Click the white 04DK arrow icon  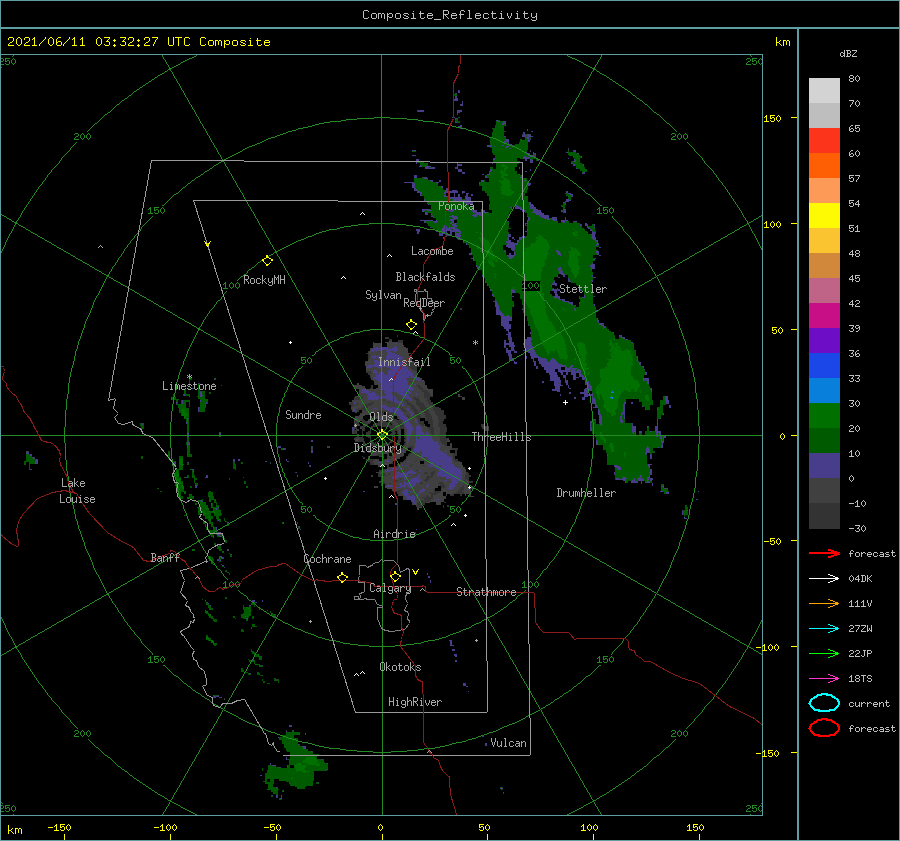(824, 578)
